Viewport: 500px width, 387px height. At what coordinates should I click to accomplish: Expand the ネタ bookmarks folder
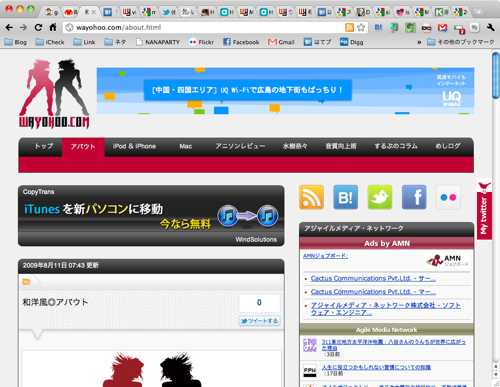click(115, 42)
